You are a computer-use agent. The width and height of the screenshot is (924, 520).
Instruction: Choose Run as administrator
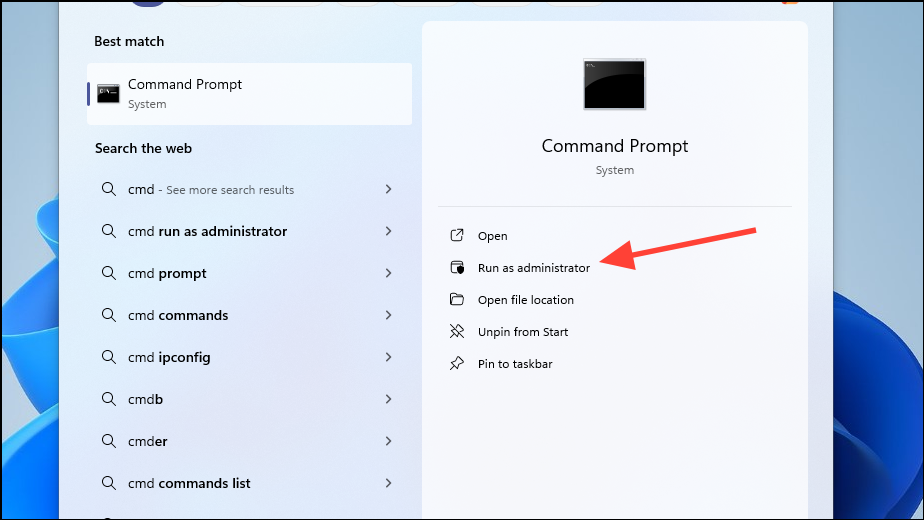tap(534, 268)
